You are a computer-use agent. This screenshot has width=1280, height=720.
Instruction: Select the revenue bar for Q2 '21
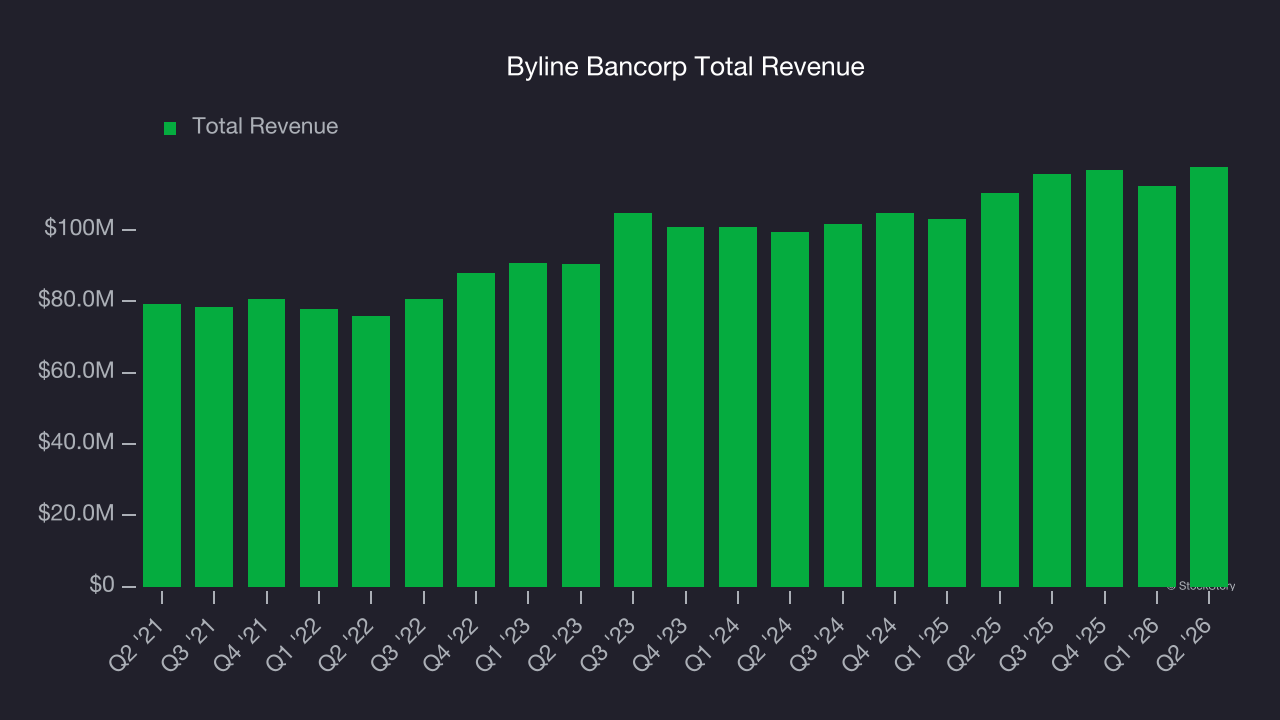point(162,445)
